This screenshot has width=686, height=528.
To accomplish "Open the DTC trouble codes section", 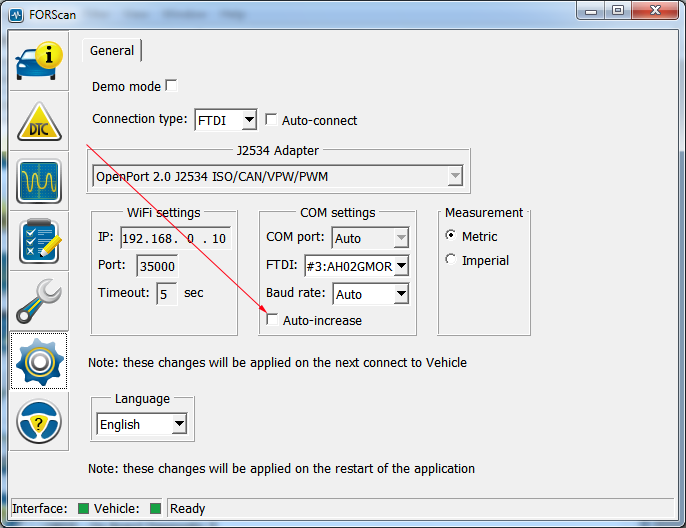I will point(39,121).
